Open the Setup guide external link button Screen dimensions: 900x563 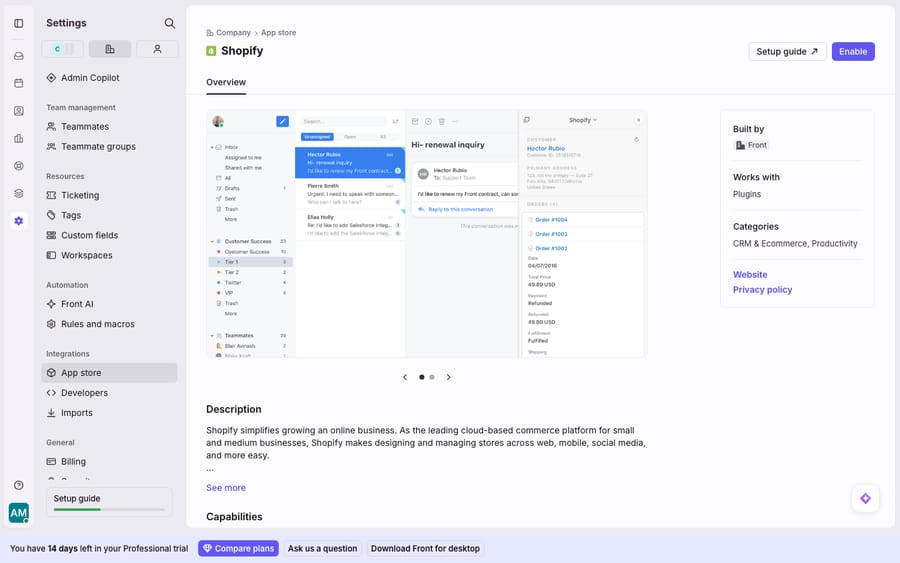point(787,52)
